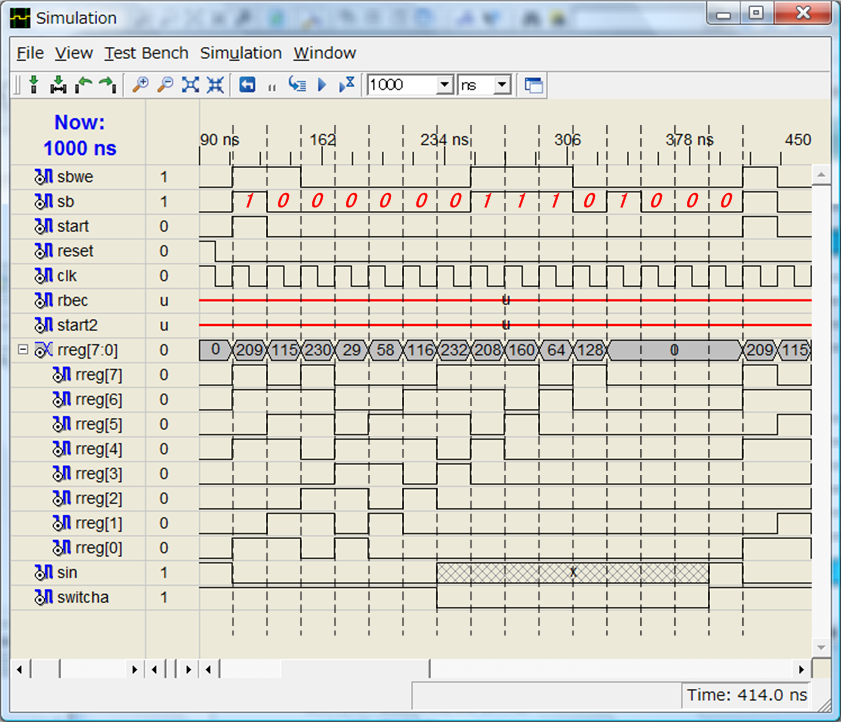841x722 pixels.
Task: Pause the simulation
Action: coord(272,87)
